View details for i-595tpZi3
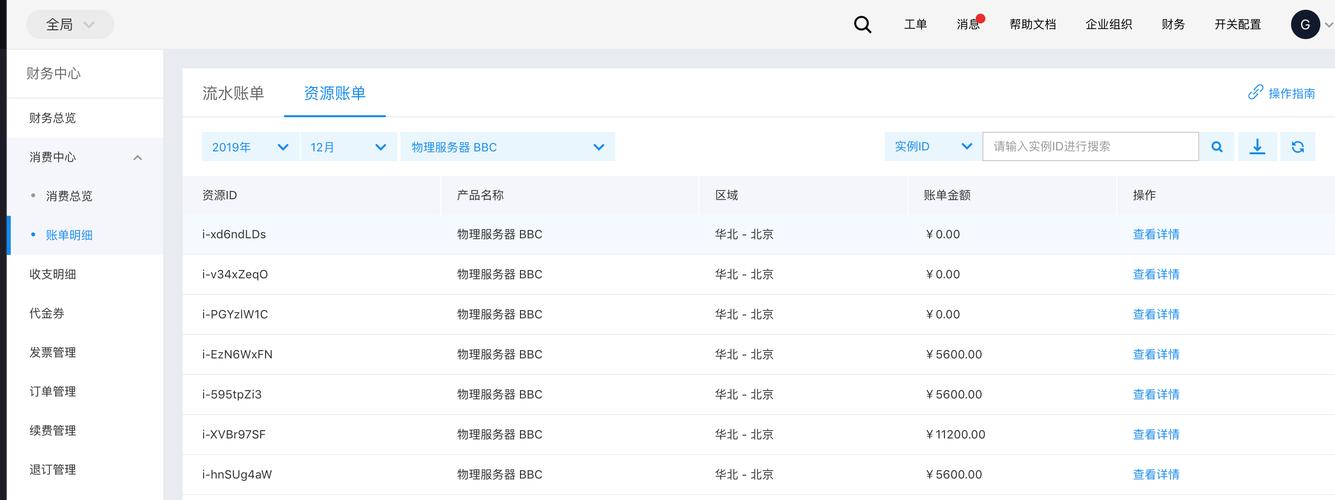The height and width of the screenshot is (500, 1335). click(x=1156, y=394)
